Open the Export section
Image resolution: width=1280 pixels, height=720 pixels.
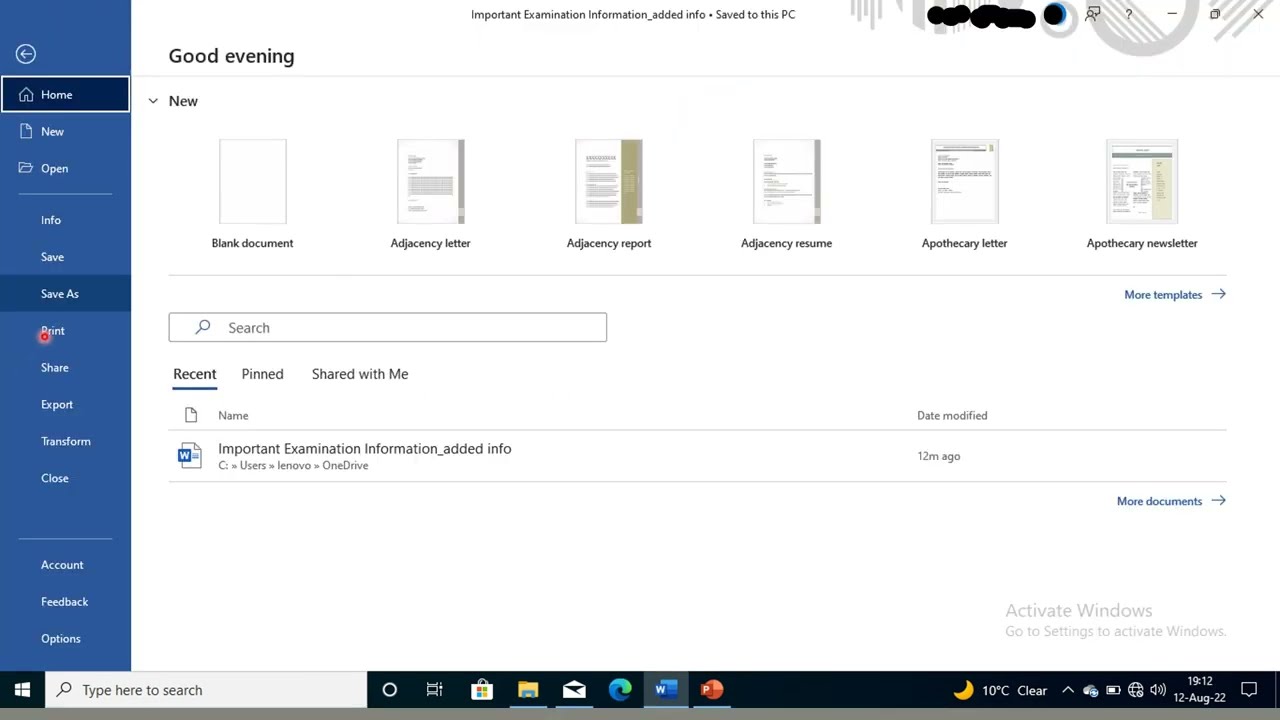65,405
